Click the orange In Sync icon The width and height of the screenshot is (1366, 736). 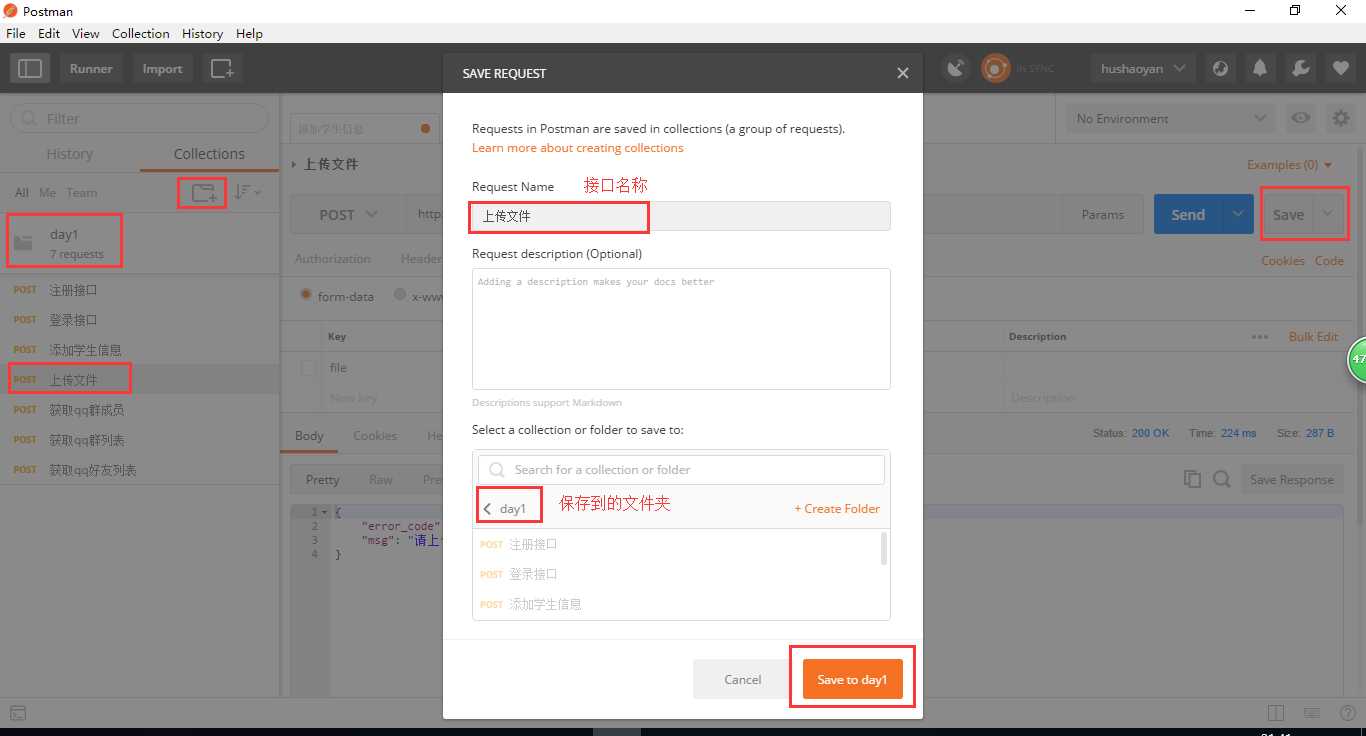pos(995,68)
